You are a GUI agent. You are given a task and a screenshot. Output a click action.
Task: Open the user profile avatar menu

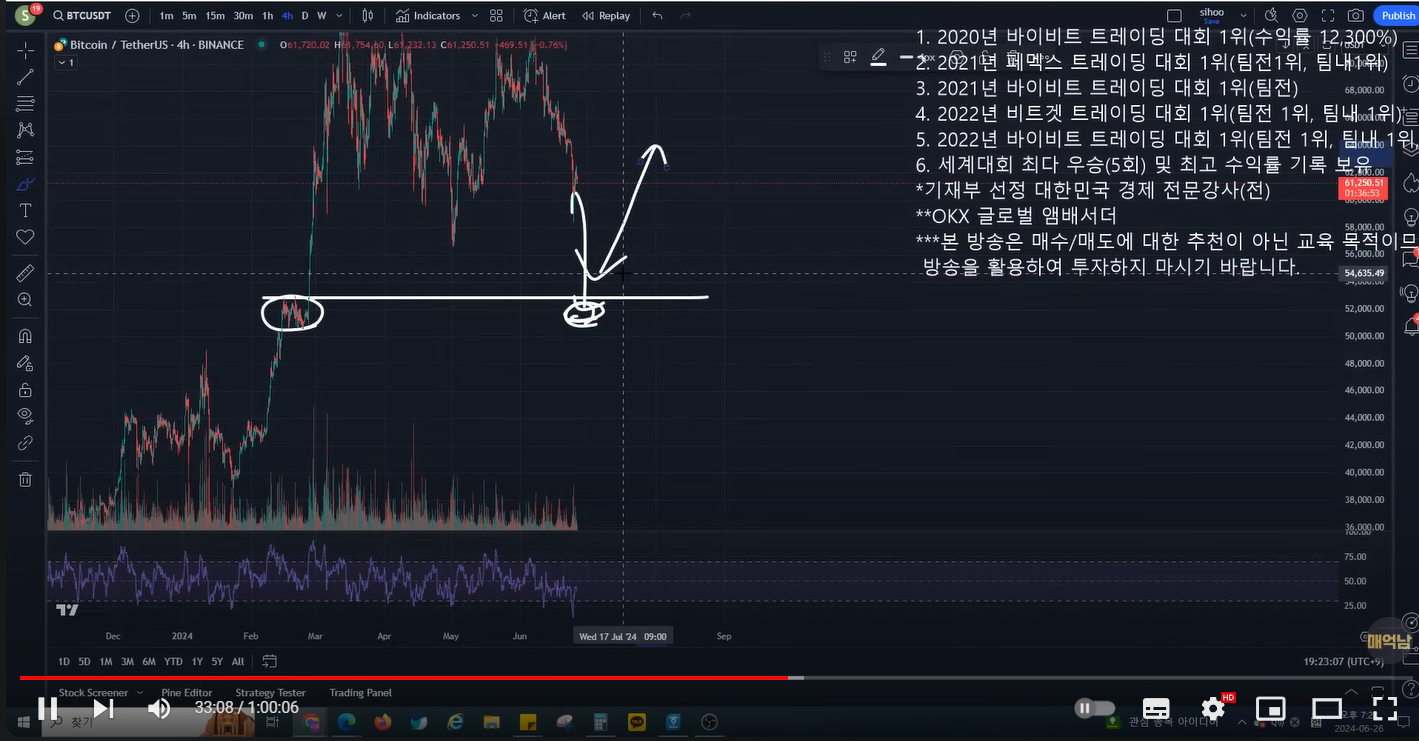(24, 15)
